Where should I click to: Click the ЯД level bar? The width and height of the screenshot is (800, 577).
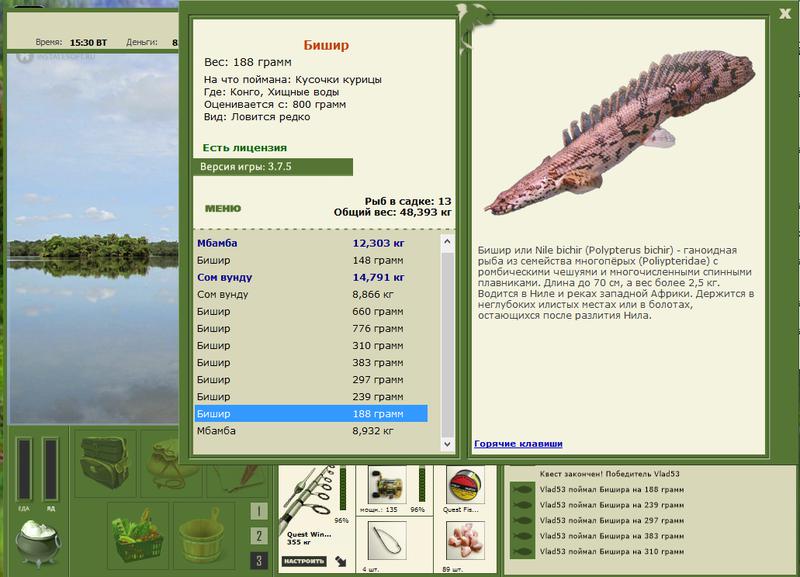click(x=51, y=468)
